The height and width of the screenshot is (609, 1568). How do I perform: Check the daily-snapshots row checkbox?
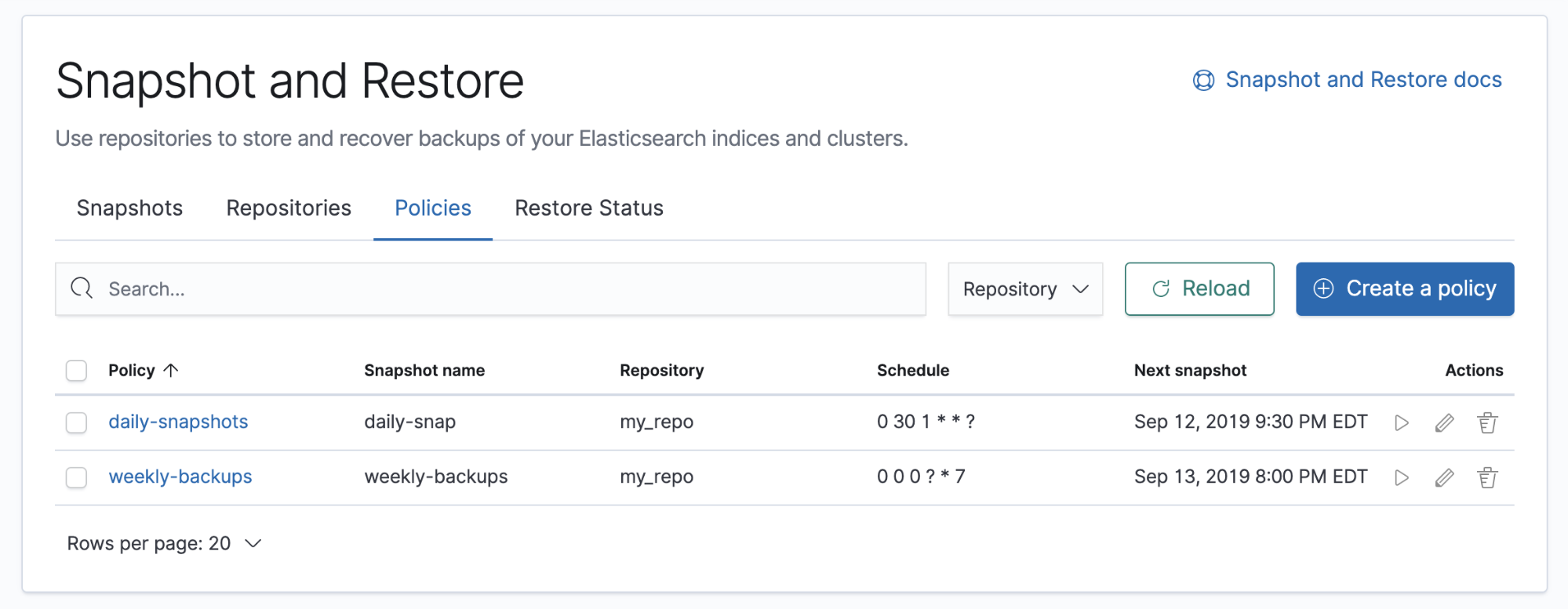76,422
